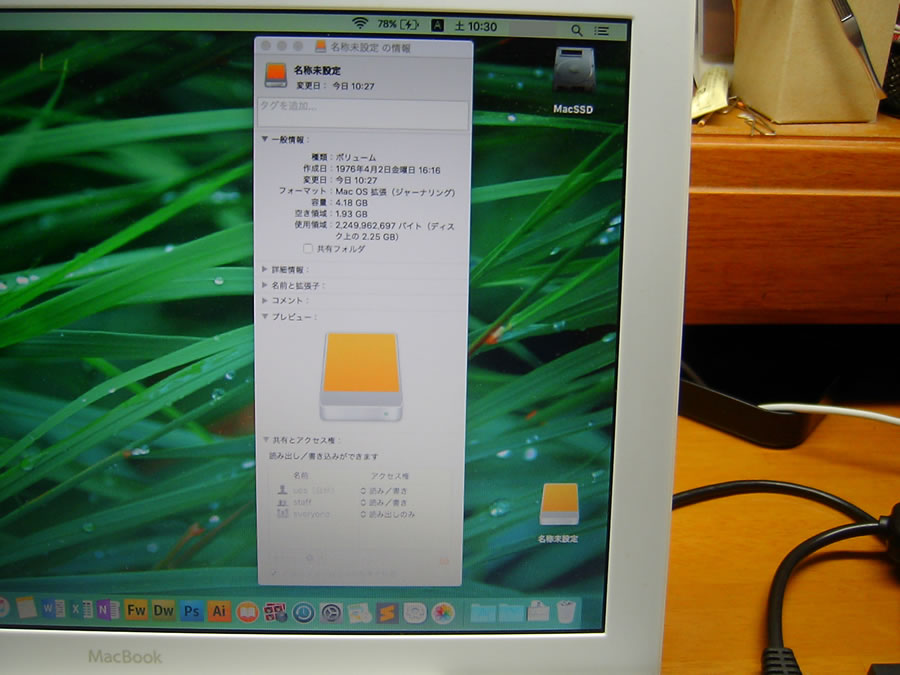Launch Microsoft Excel from the Dock

point(81,609)
